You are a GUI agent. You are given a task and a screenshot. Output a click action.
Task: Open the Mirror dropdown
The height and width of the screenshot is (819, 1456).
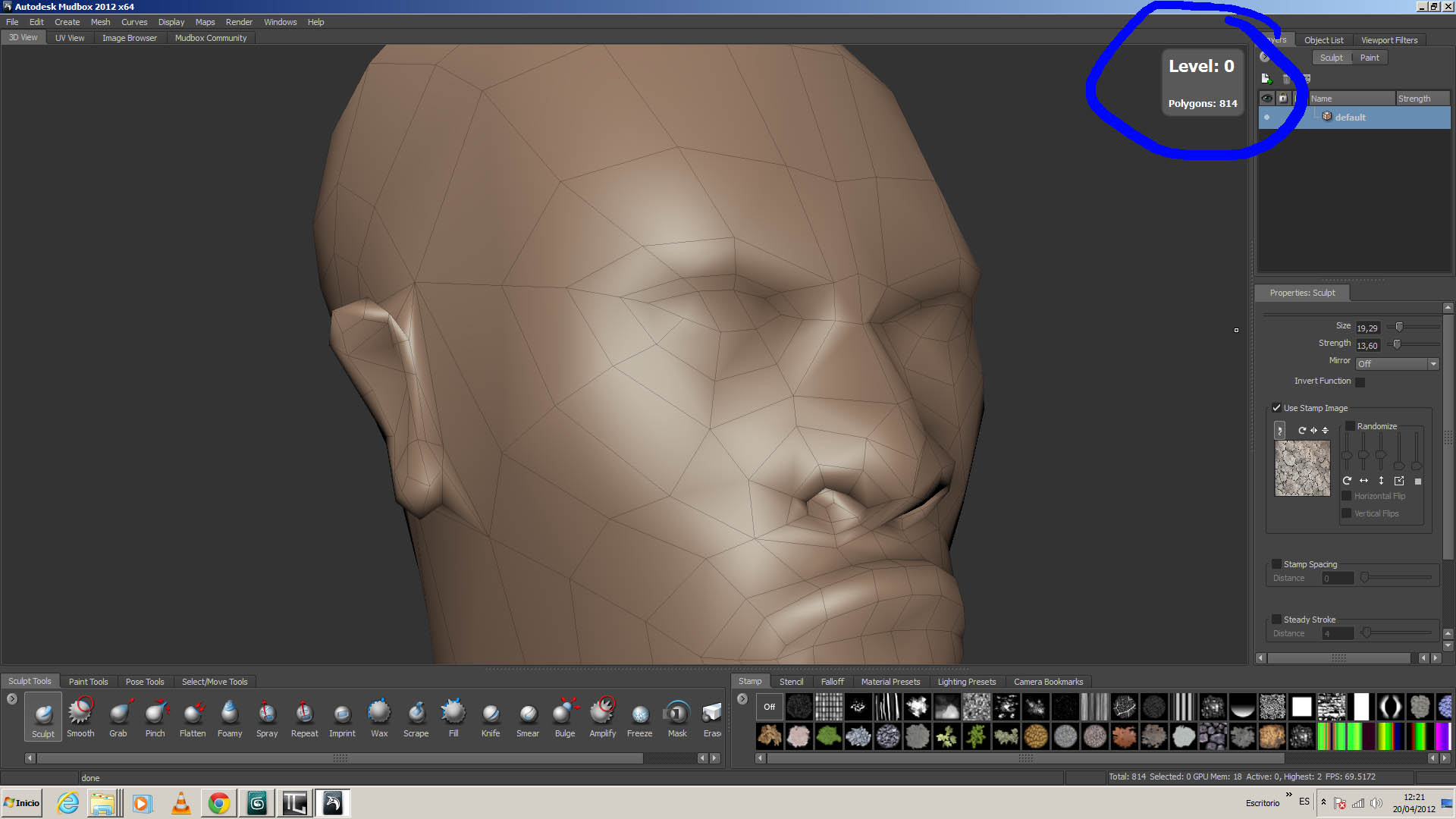(1397, 364)
